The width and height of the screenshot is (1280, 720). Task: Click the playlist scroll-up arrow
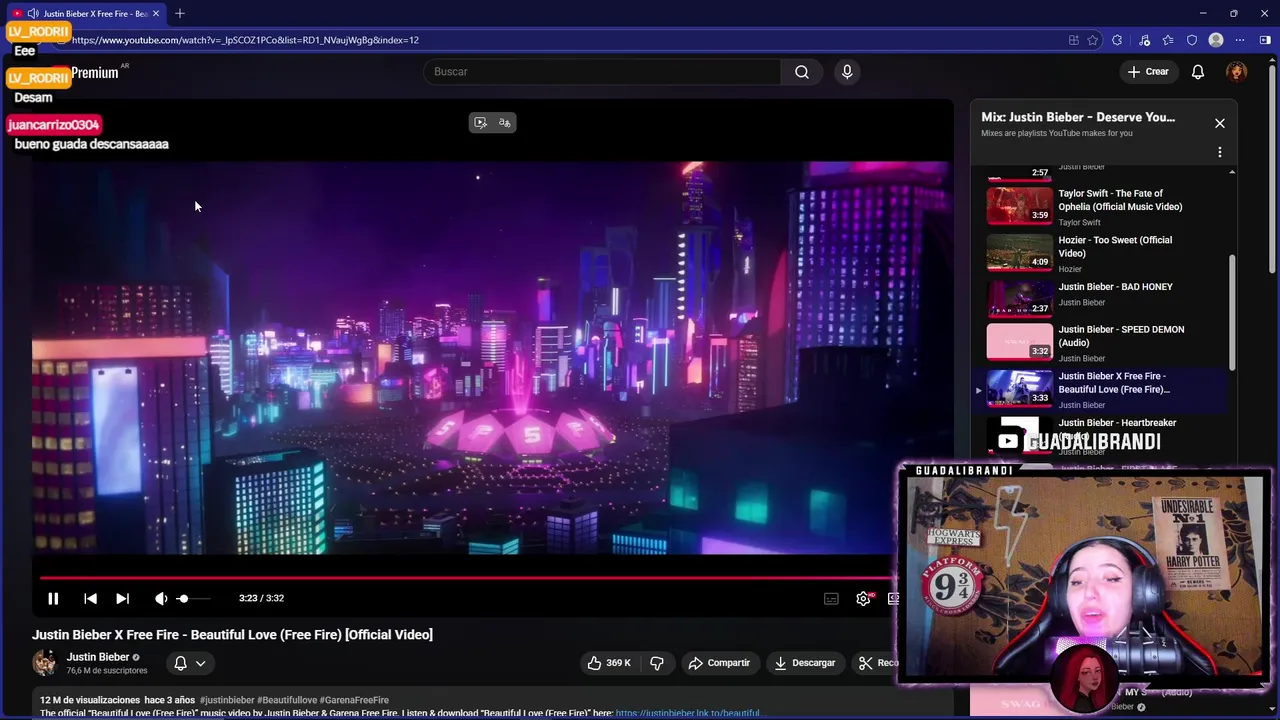[x=1232, y=173]
